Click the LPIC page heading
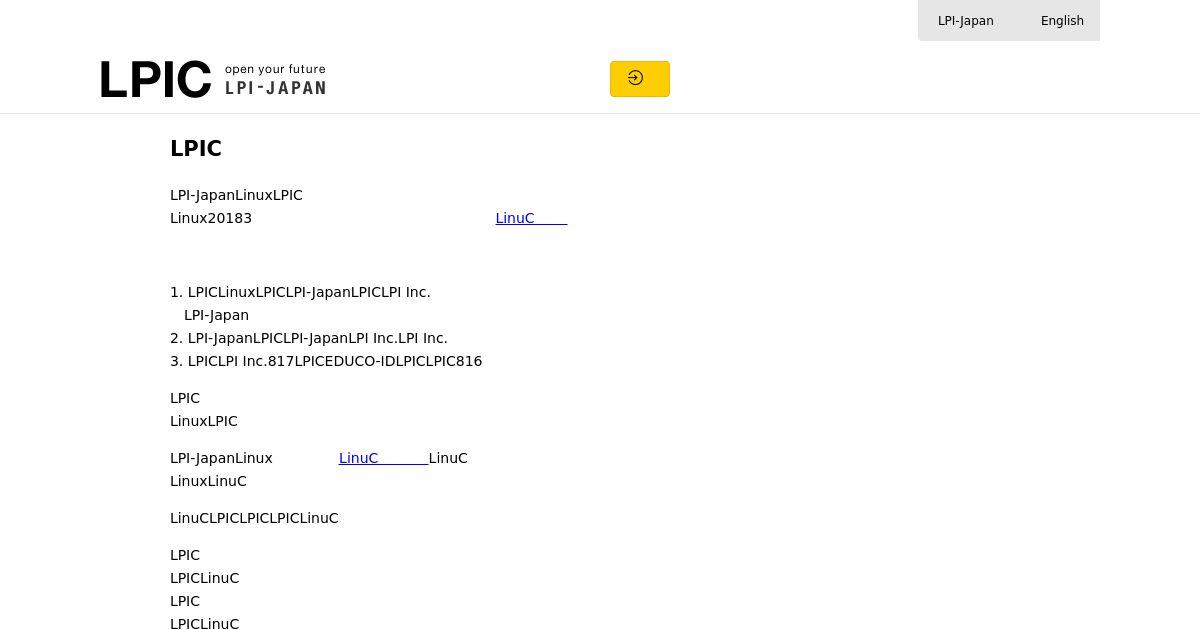1200x630 pixels. pyautogui.click(x=196, y=148)
